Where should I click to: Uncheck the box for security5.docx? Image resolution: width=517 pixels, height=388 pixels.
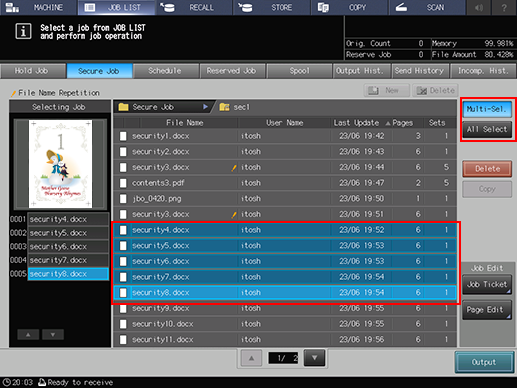123,246
